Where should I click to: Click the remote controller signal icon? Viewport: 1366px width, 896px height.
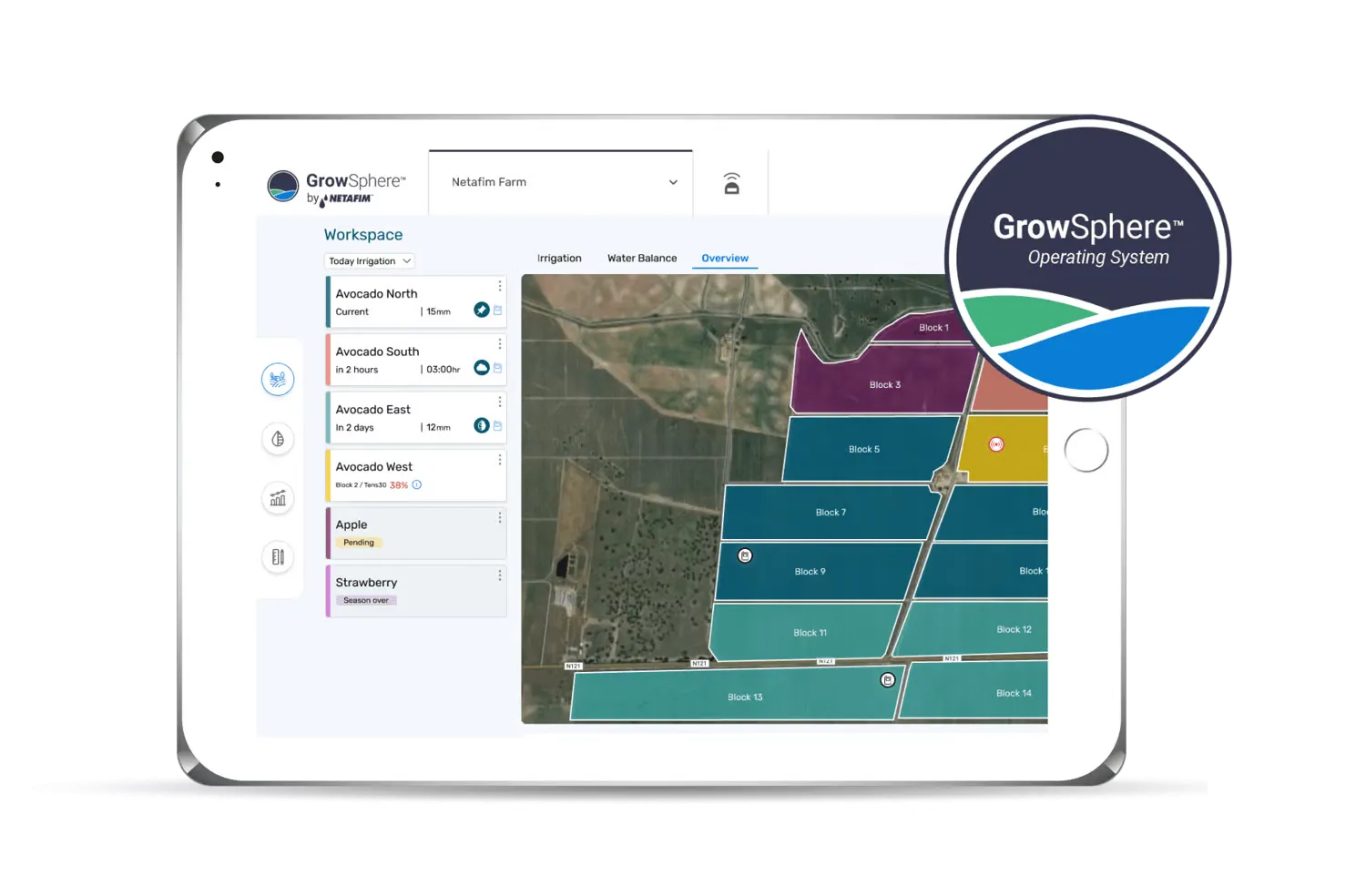click(731, 183)
